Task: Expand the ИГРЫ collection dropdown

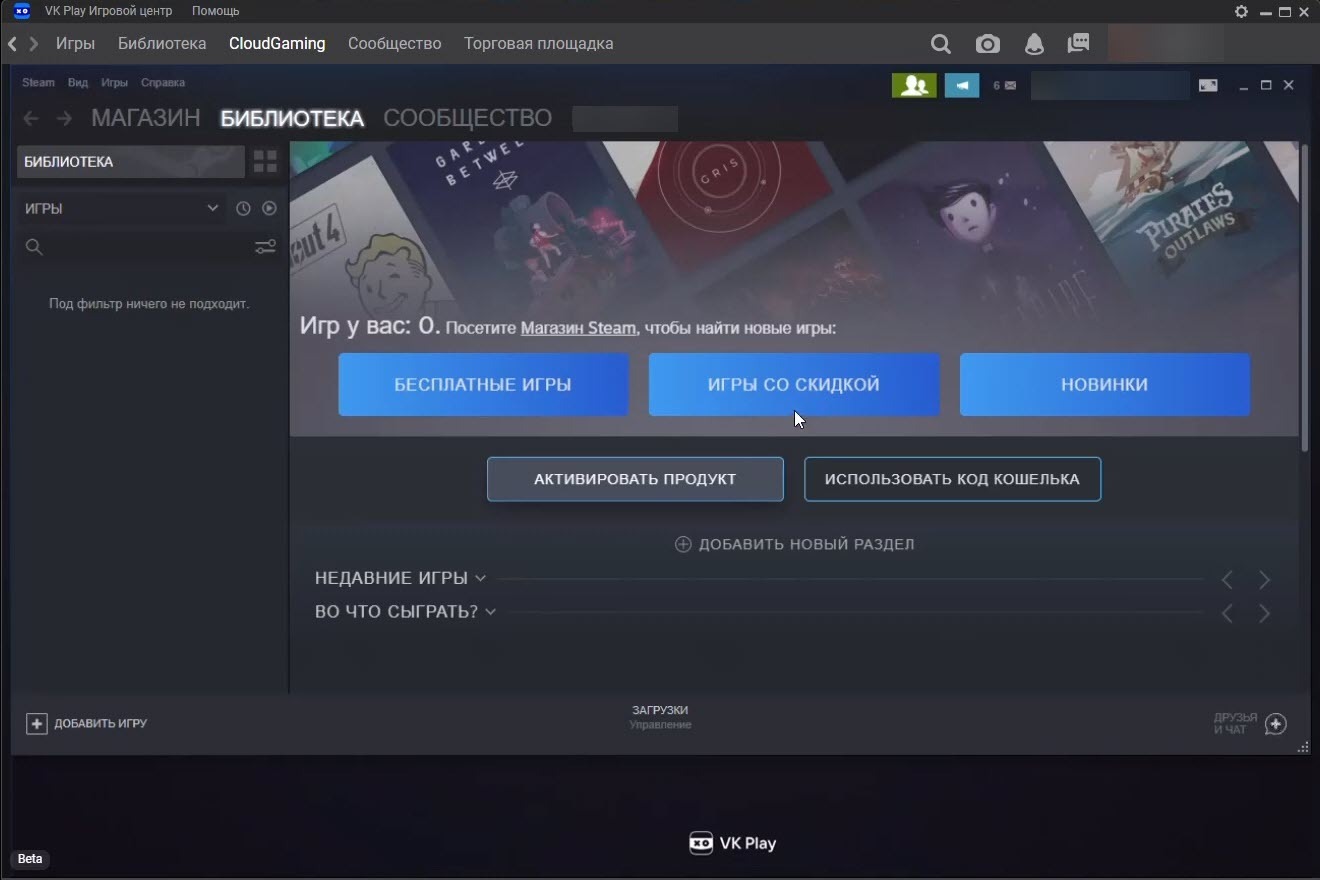Action: 212,208
